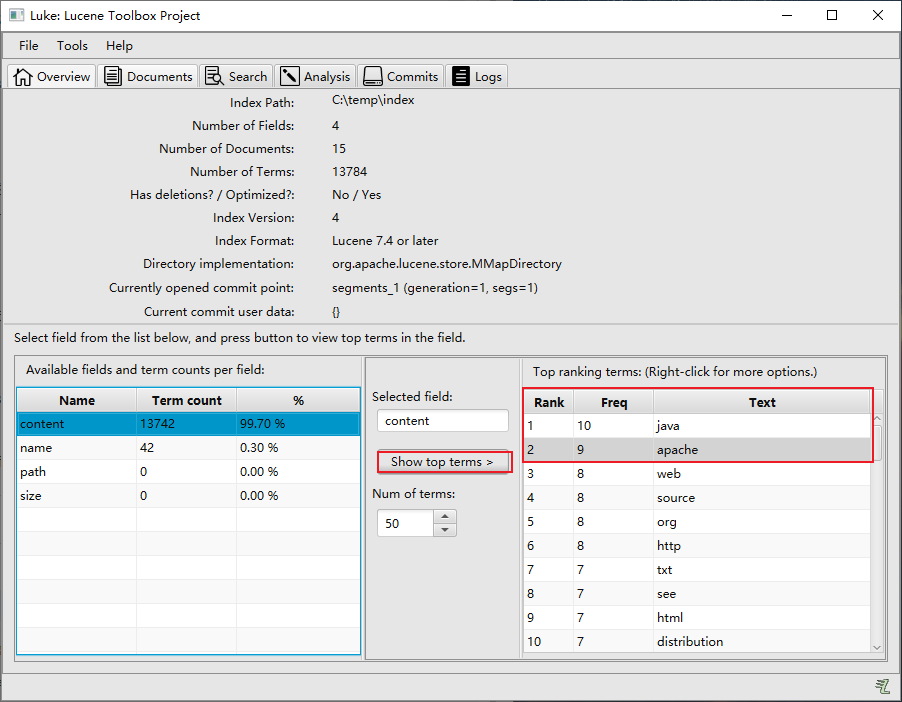Image resolution: width=902 pixels, height=702 pixels.
Task: Click the Rank column header
Action: click(x=549, y=402)
